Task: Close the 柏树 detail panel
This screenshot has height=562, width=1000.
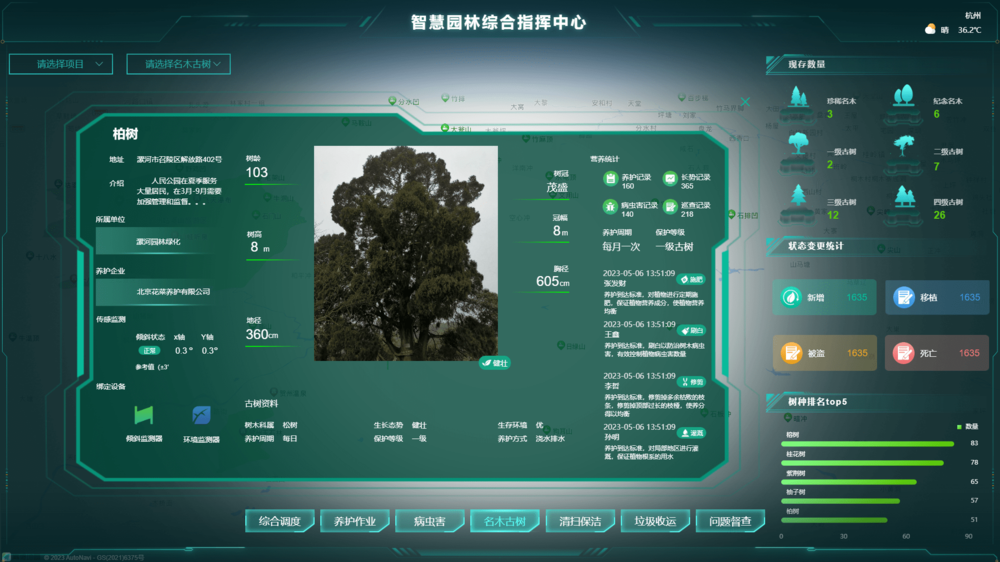Action: click(745, 101)
